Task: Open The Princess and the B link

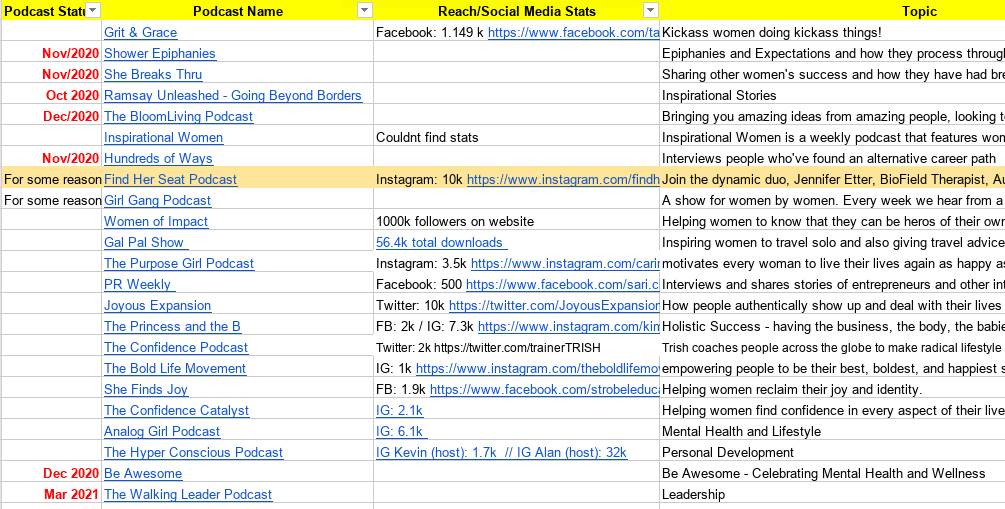Action: 172,326
